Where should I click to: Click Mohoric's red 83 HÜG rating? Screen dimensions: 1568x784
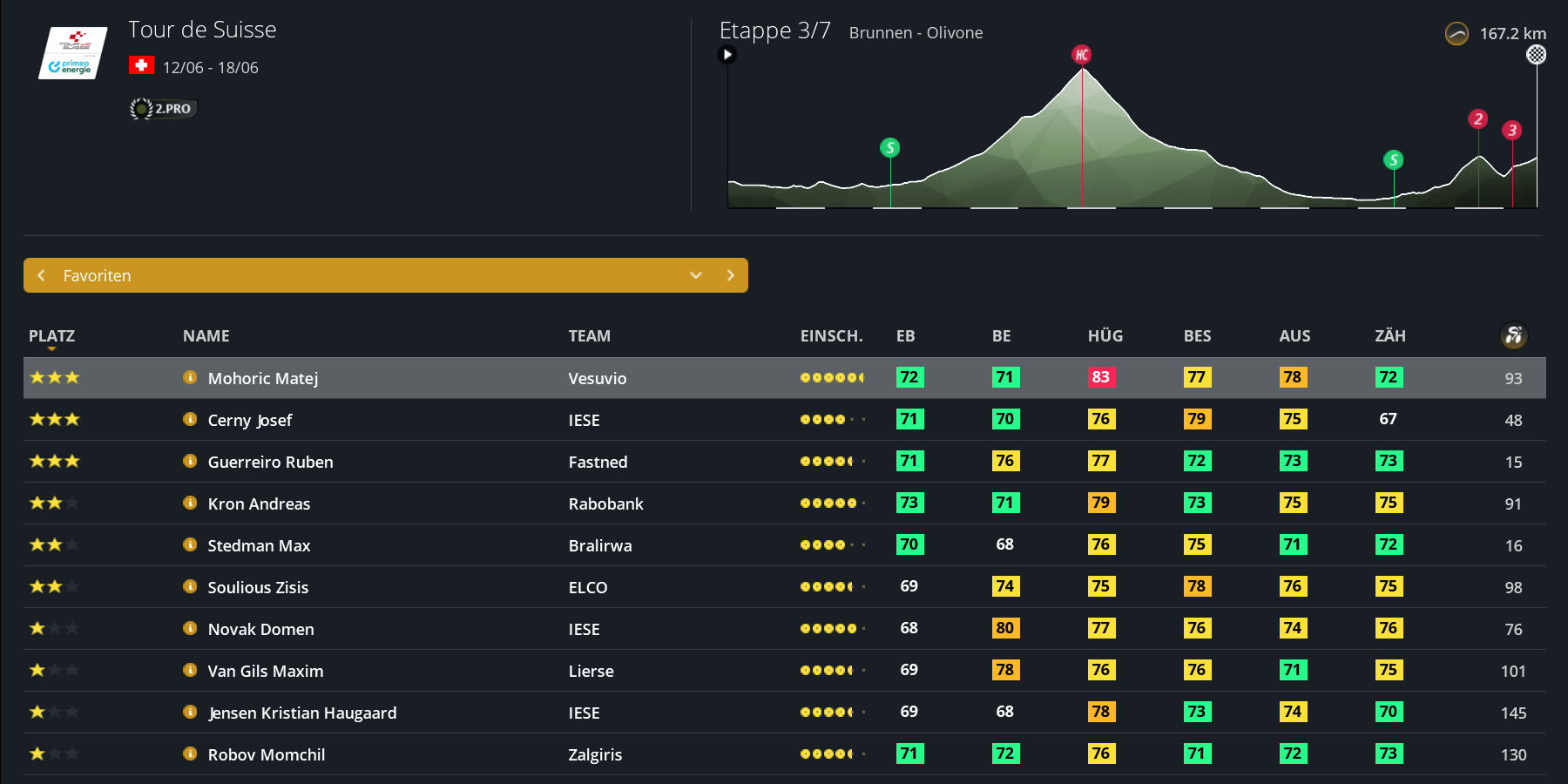1100,377
